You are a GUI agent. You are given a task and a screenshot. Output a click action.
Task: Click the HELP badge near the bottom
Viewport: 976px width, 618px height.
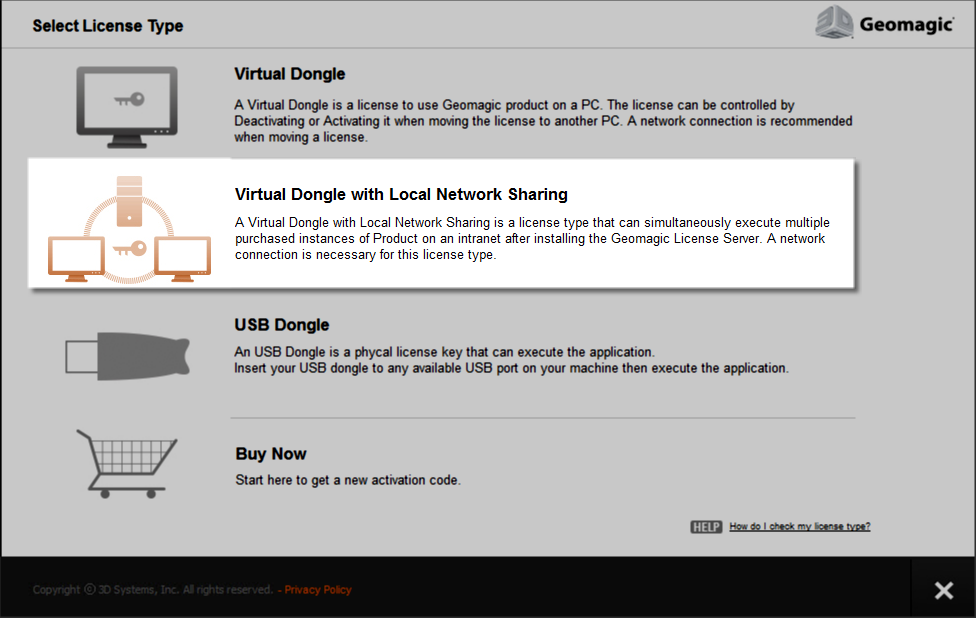point(706,526)
